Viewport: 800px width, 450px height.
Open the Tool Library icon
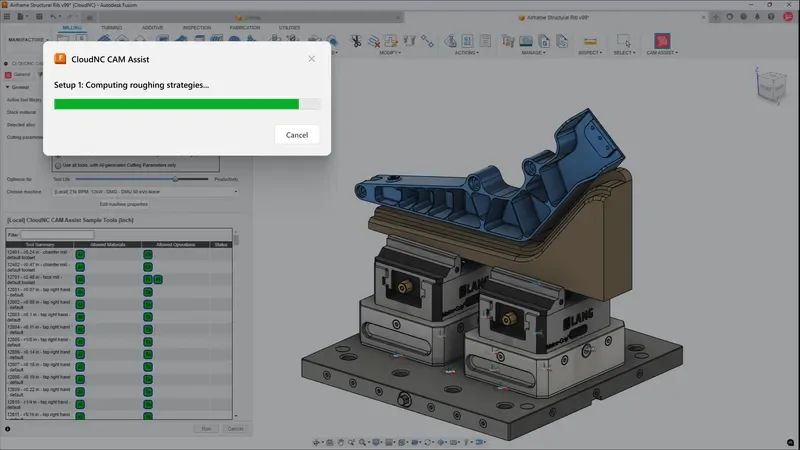coord(508,41)
